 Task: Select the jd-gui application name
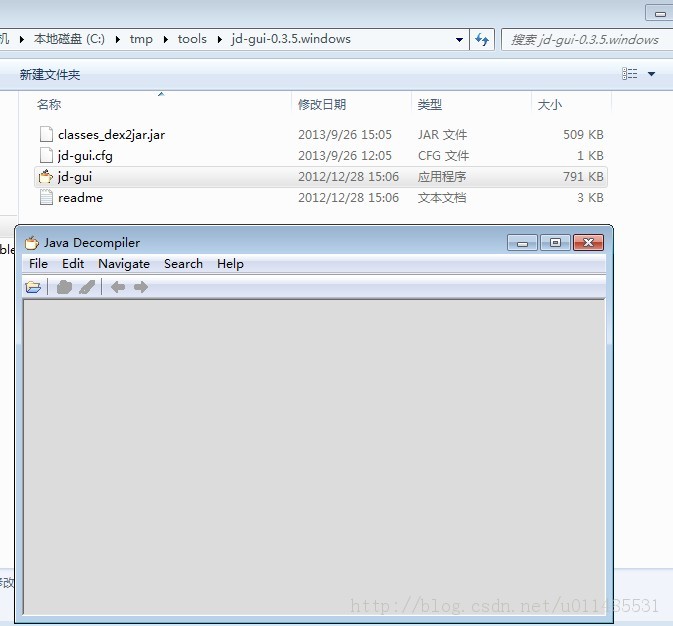[75, 177]
